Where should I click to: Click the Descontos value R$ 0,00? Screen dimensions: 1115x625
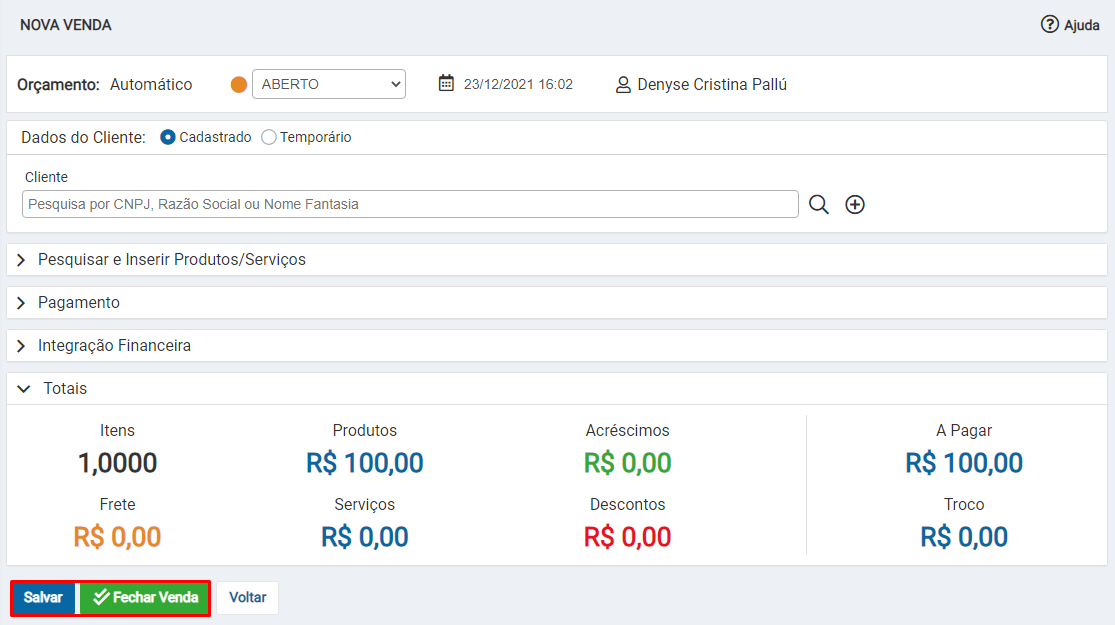[627, 537]
